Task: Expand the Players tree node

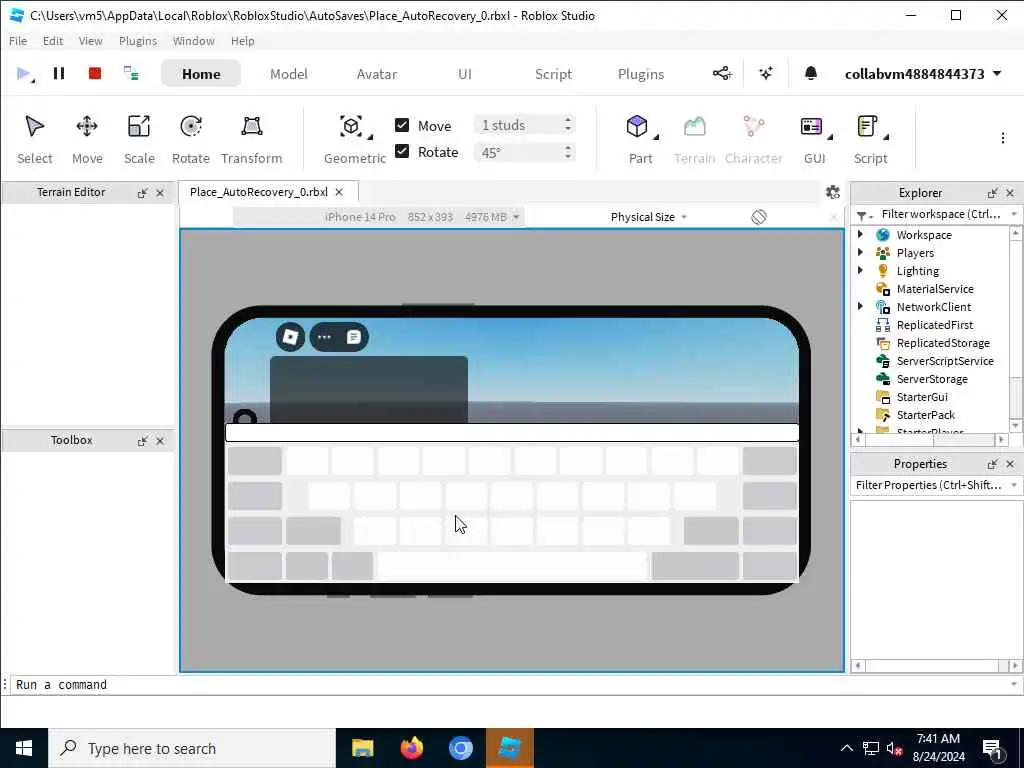Action: click(x=860, y=252)
